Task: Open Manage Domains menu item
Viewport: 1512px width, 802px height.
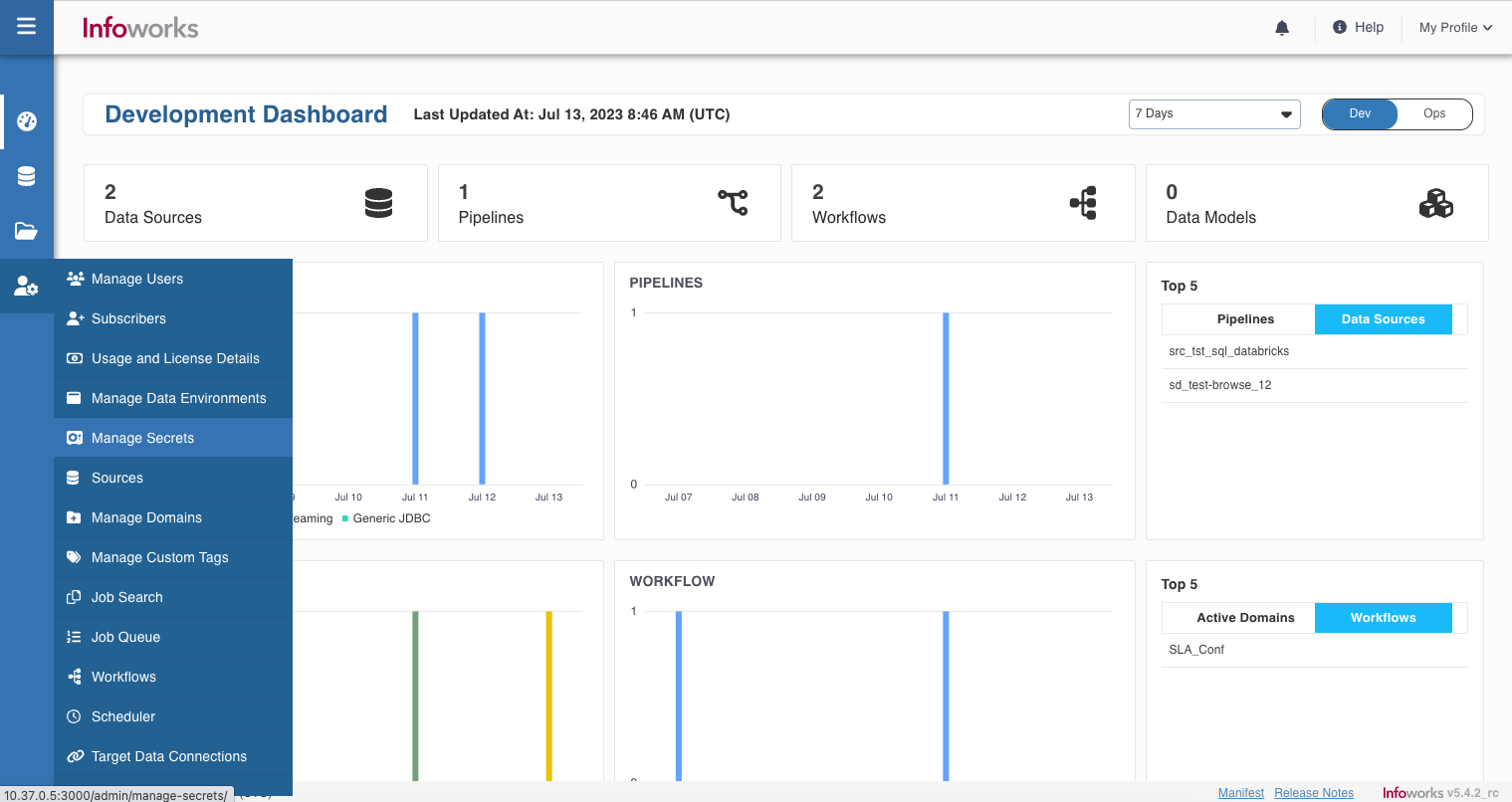Action: coord(173,517)
